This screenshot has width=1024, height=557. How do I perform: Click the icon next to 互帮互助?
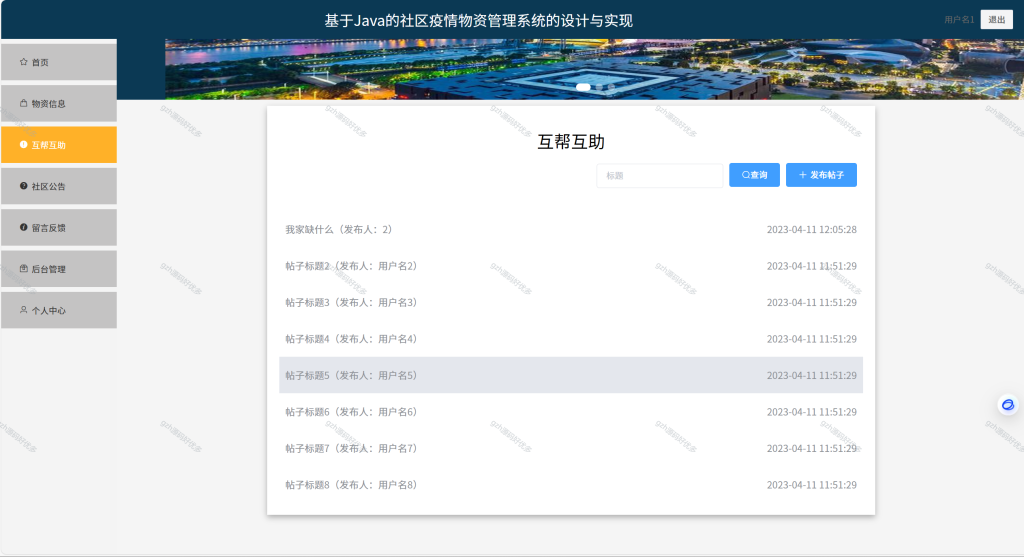(24, 144)
